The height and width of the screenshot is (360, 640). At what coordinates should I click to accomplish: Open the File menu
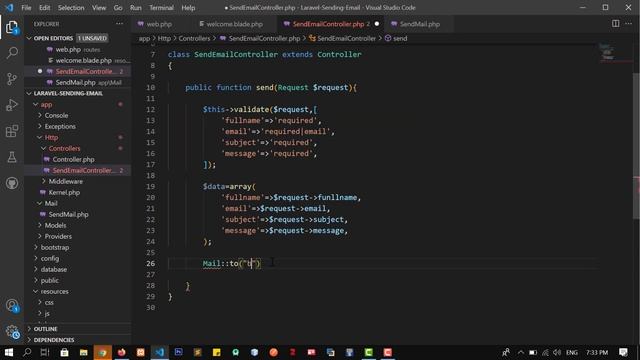[x=26, y=7]
